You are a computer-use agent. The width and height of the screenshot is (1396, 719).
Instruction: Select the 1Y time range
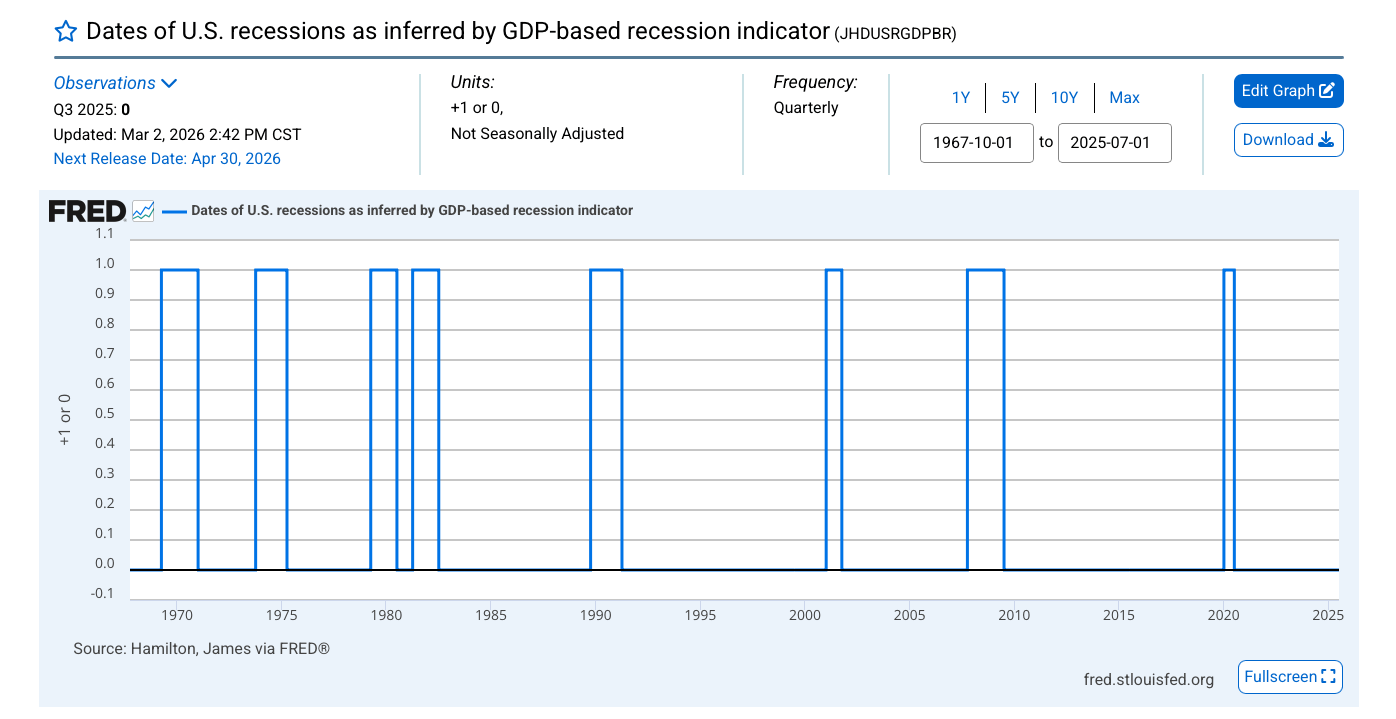(960, 98)
